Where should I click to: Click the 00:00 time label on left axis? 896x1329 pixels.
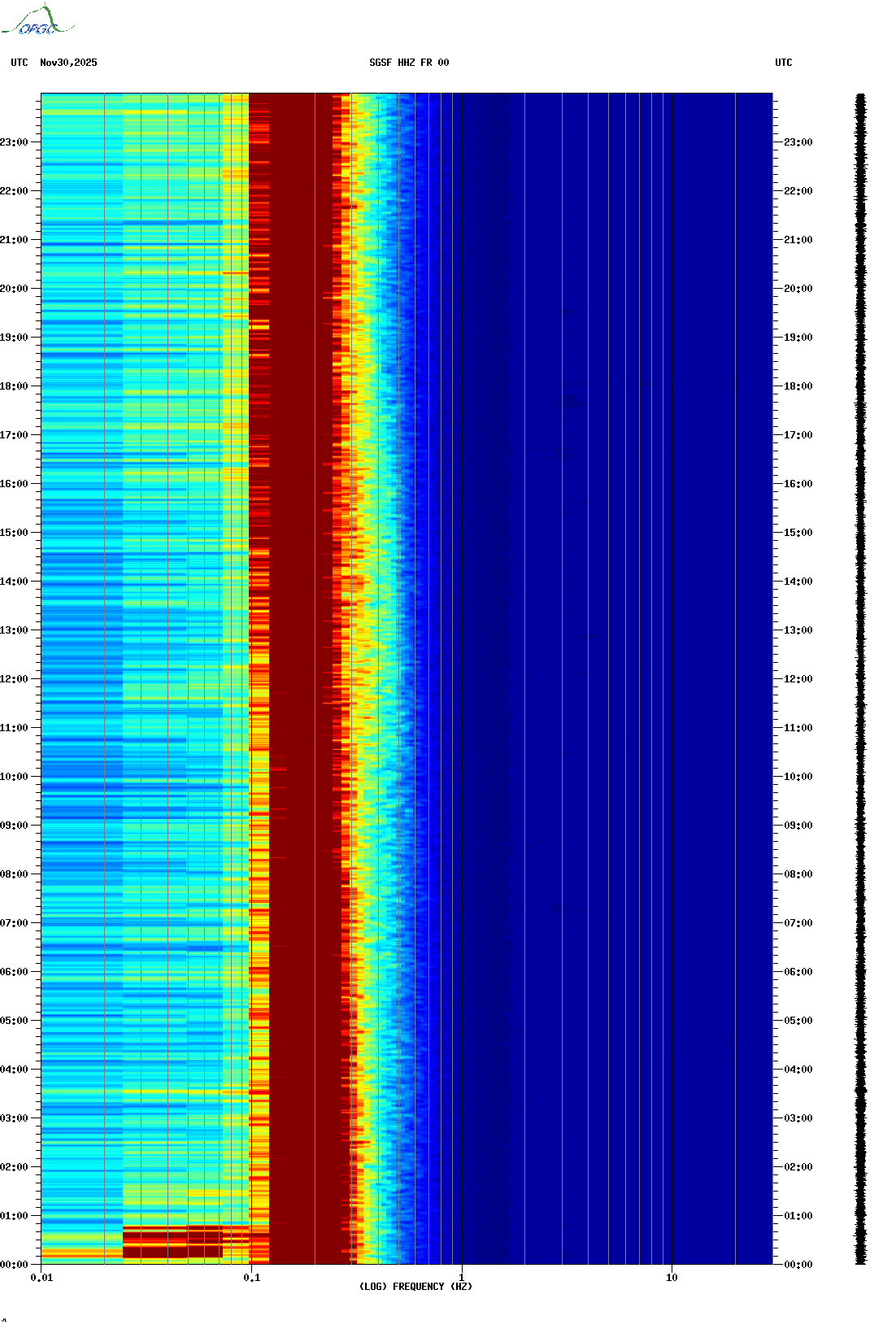14,1265
